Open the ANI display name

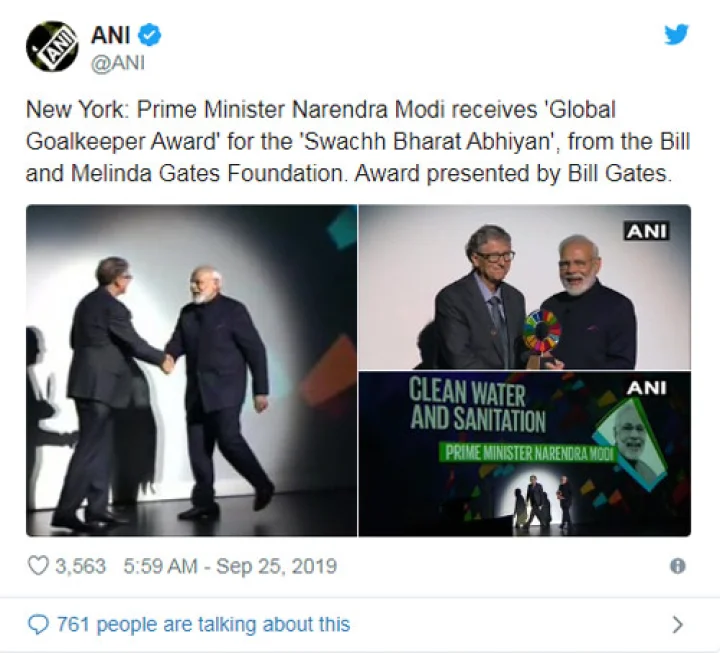click(x=111, y=35)
